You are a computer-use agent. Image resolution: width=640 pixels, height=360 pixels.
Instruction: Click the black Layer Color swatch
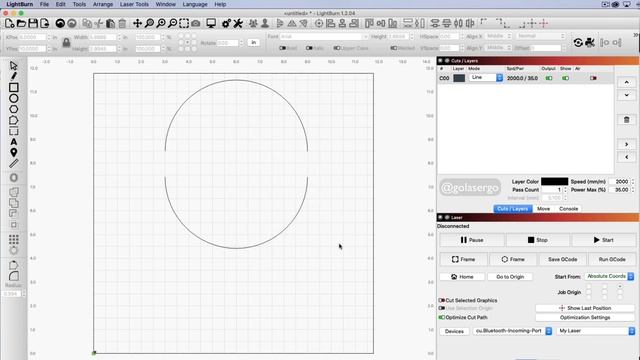(x=554, y=181)
